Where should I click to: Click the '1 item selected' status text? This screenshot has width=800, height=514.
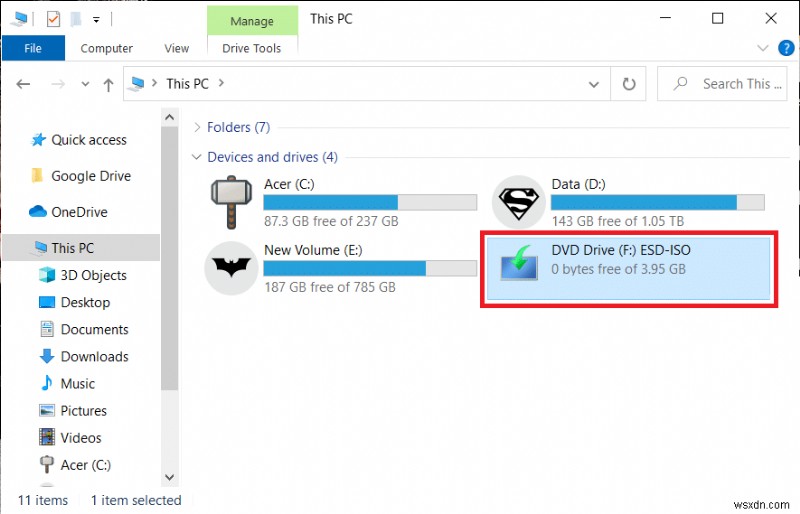(136, 500)
